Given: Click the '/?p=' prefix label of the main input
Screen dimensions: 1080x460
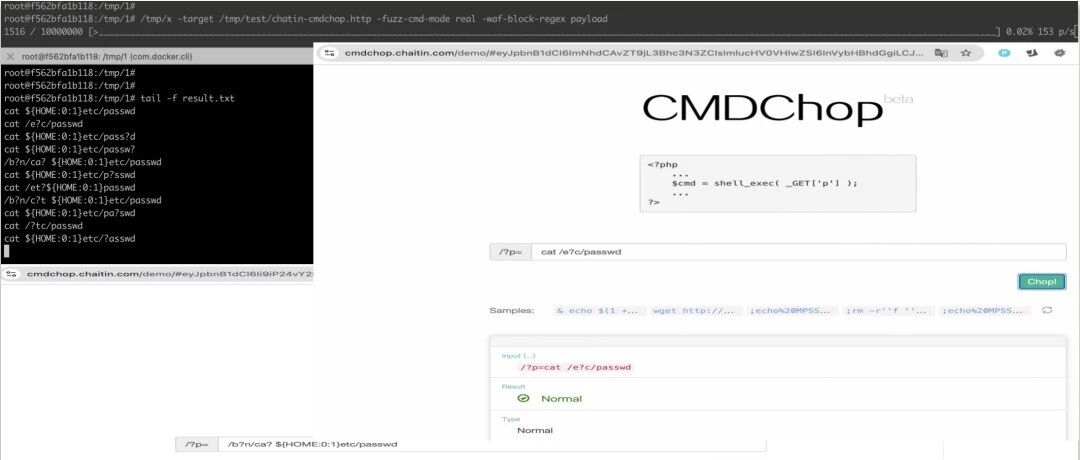Looking at the screenshot, I should 510,252.
